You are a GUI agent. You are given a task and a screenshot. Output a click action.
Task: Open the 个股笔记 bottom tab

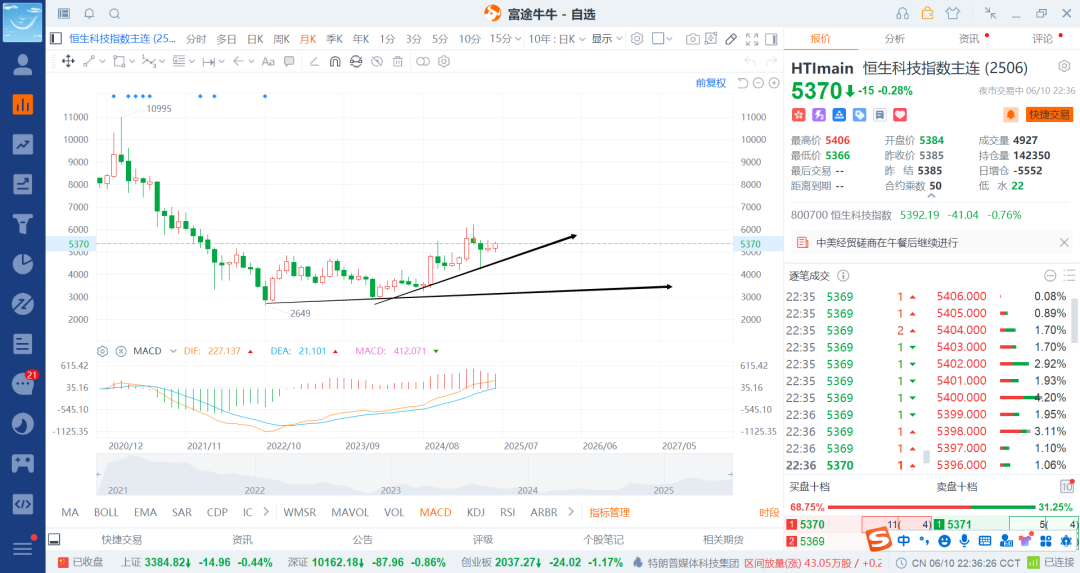point(603,540)
